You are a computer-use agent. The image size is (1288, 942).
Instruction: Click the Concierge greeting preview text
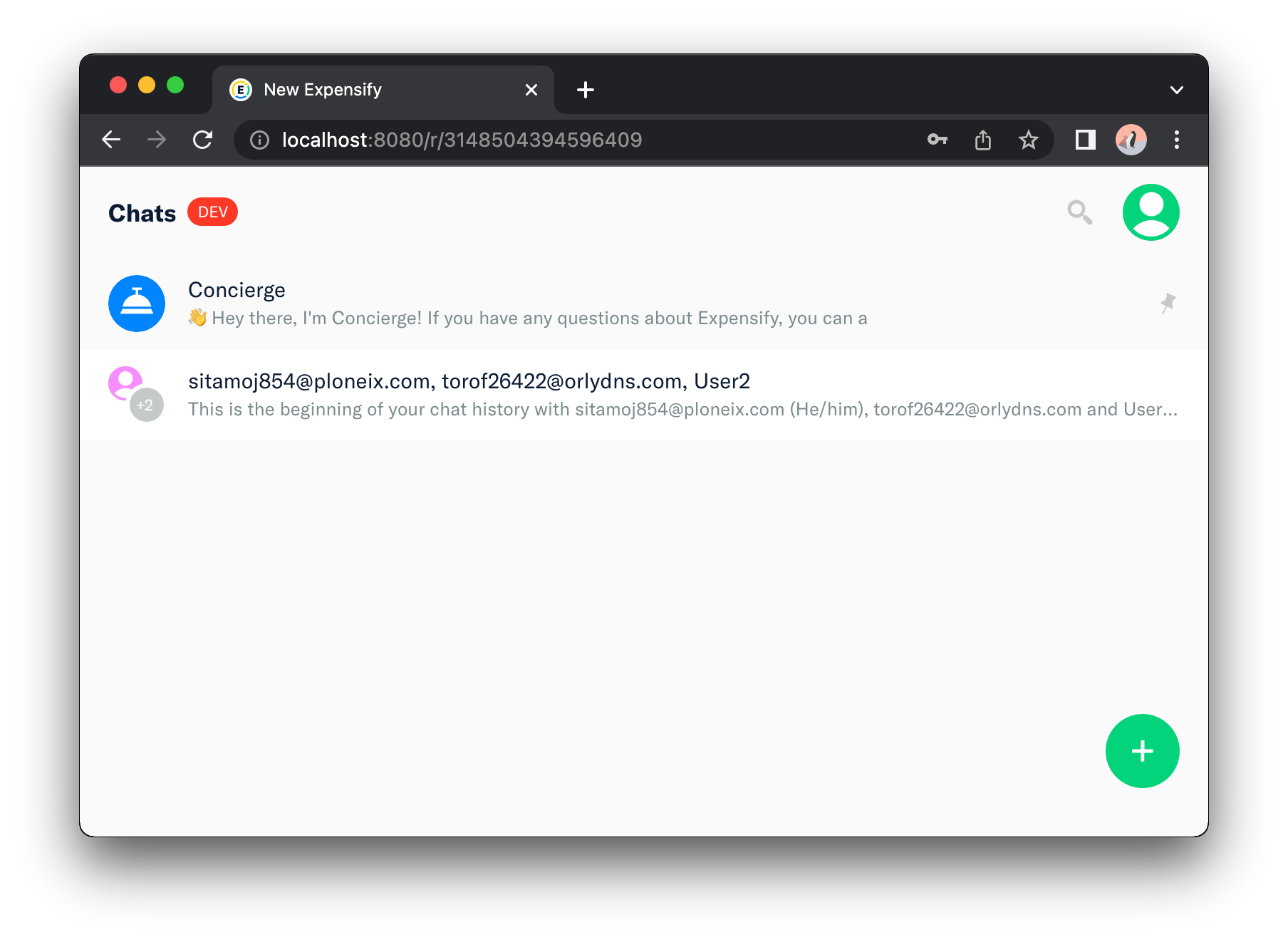pos(528,319)
